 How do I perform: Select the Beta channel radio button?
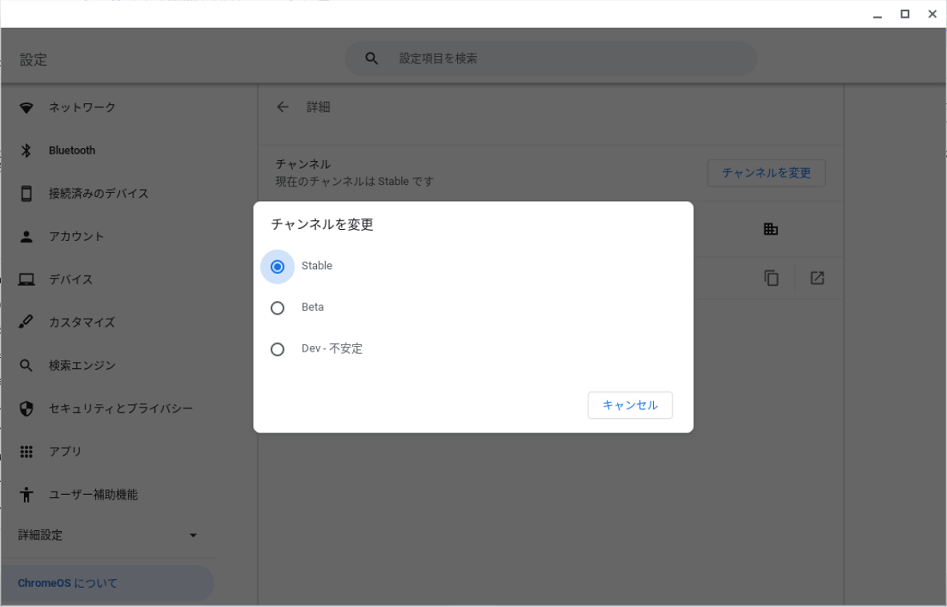click(277, 308)
